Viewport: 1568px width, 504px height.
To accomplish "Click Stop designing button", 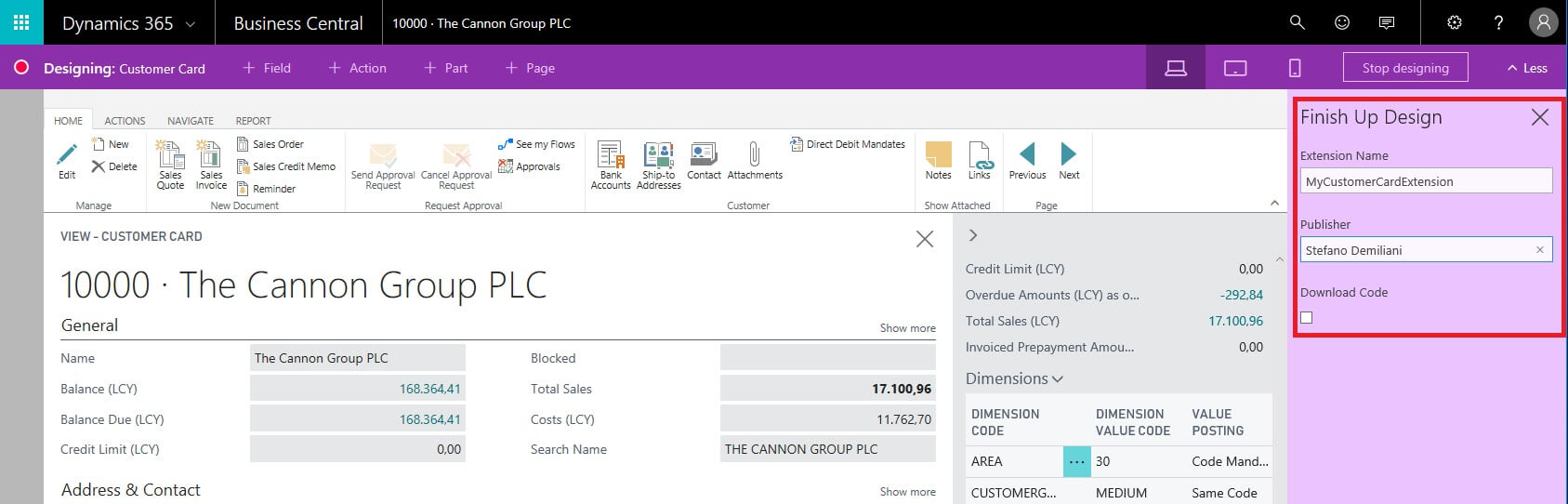I will coord(1405,68).
